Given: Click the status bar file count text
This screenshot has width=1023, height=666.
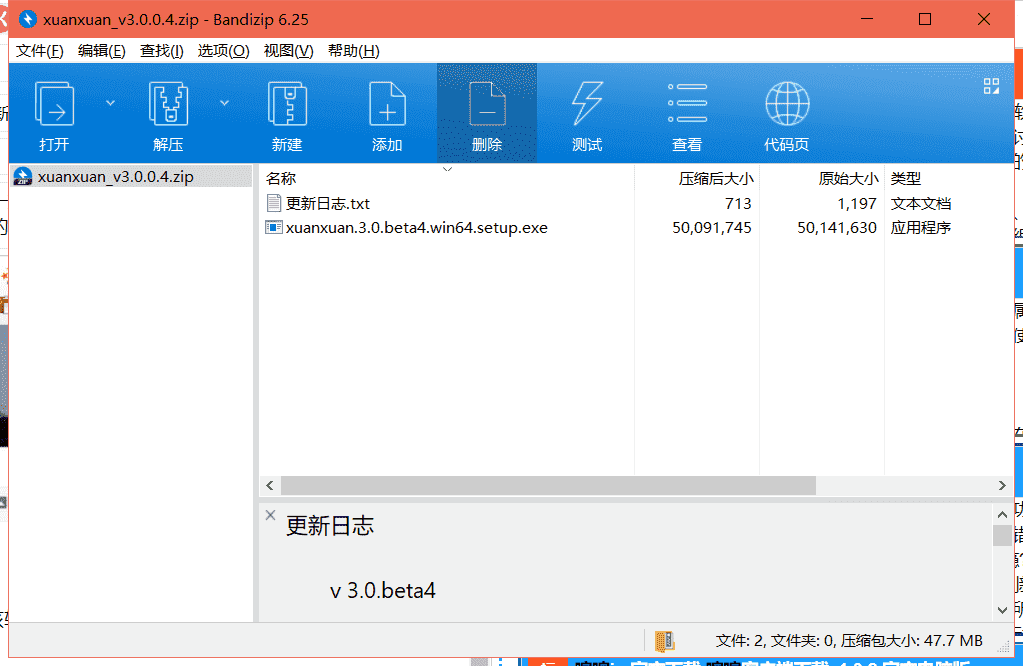Looking at the screenshot, I should [849, 641].
